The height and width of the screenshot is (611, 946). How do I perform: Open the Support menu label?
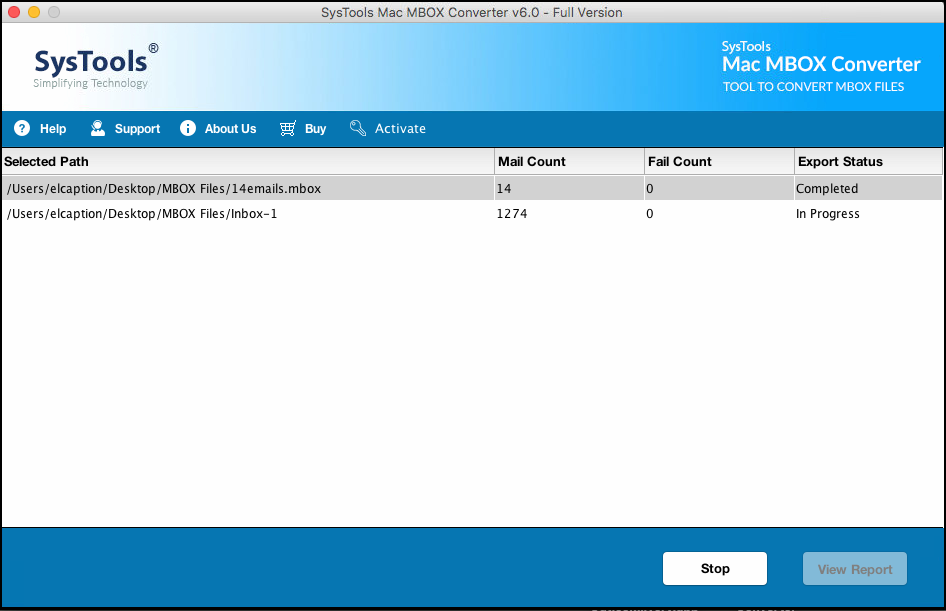[138, 128]
